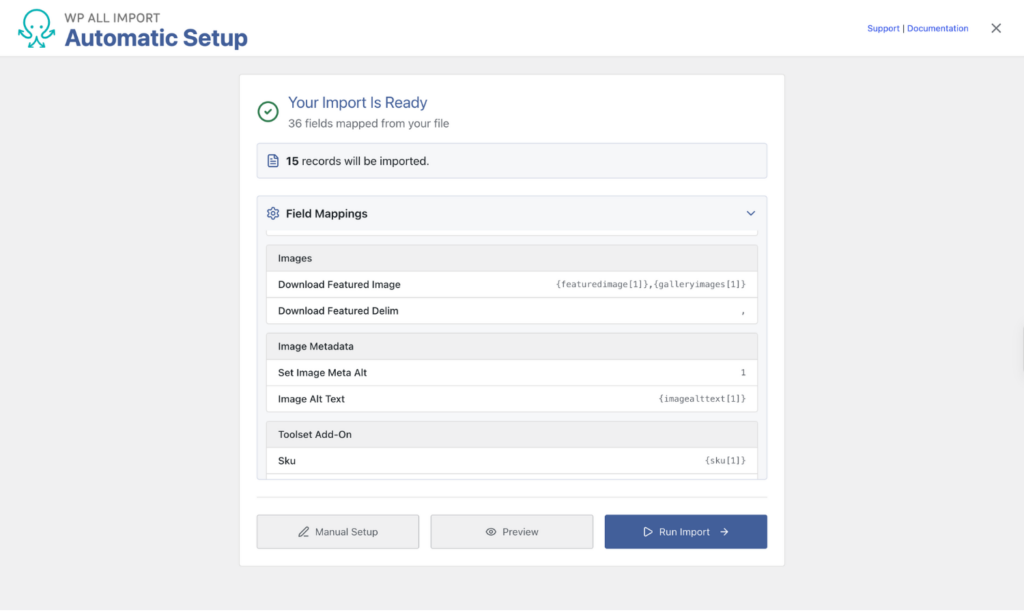Click the 15 records will be imported text

tap(357, 161)
